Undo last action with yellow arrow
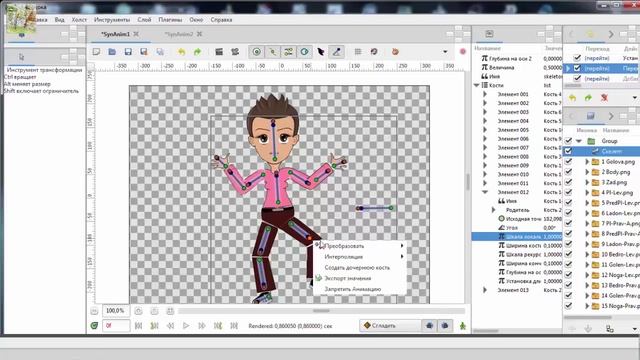 tap(181, 52)
